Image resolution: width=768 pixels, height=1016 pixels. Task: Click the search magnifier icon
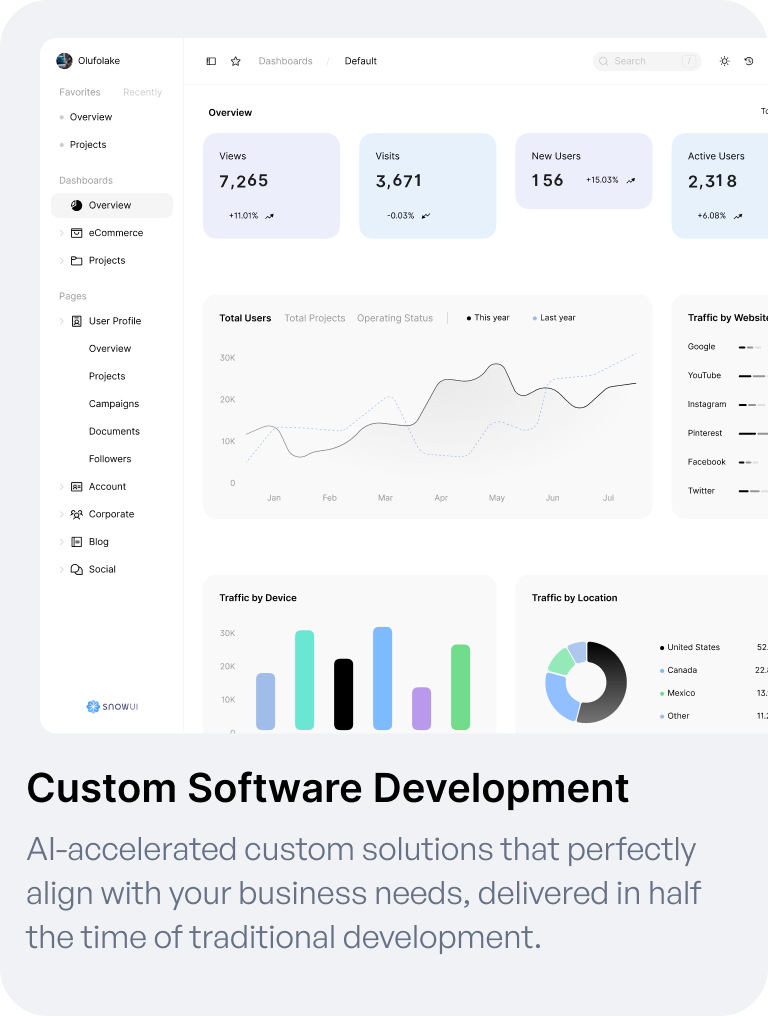click(603, 61)
